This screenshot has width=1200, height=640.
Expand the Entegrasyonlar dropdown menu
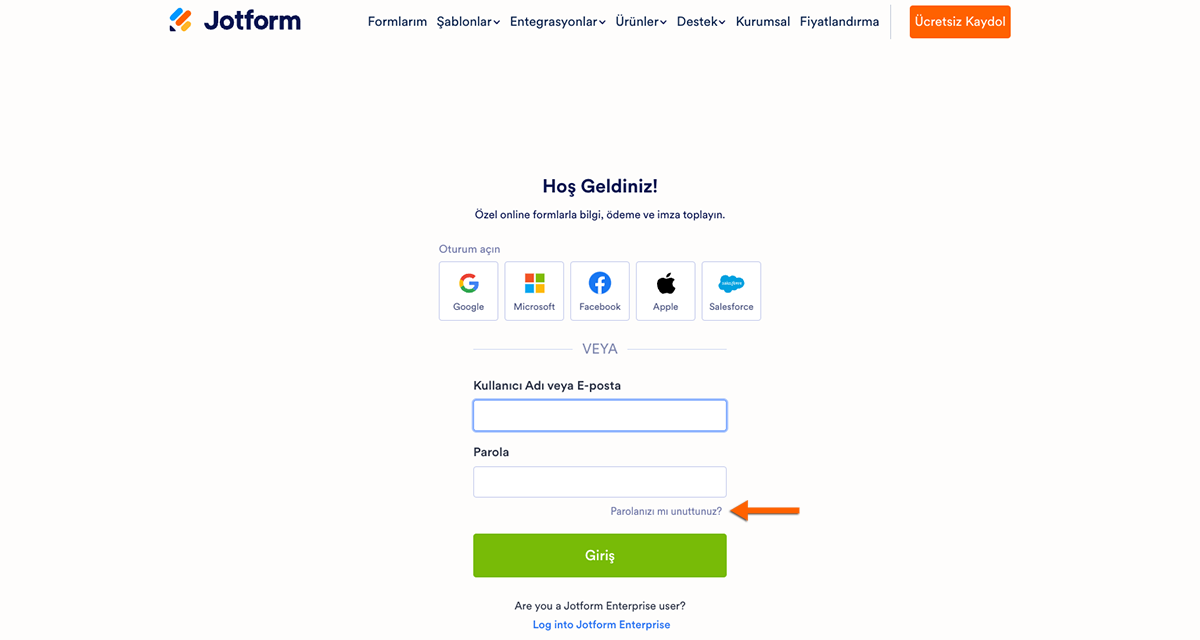(557, 22)
